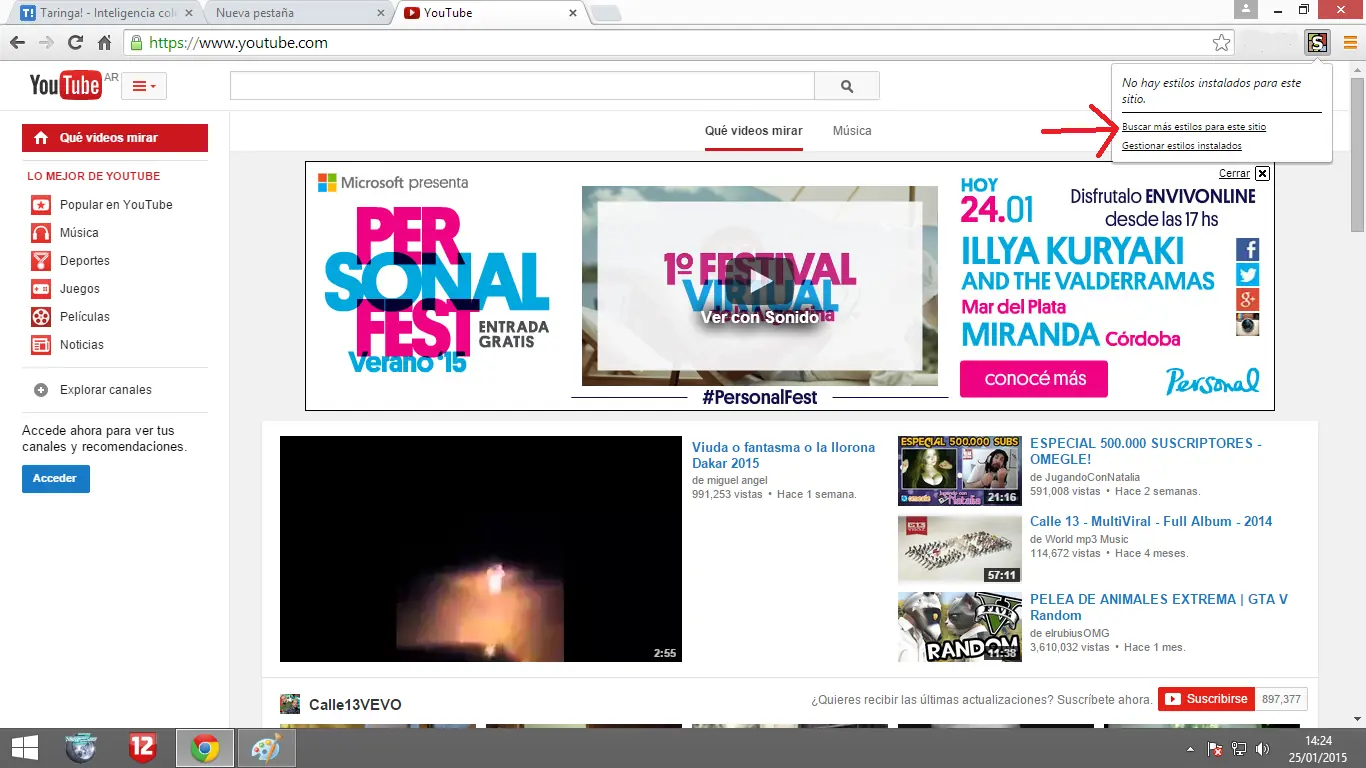Open the Windows Start button

[x=24, y=748]
